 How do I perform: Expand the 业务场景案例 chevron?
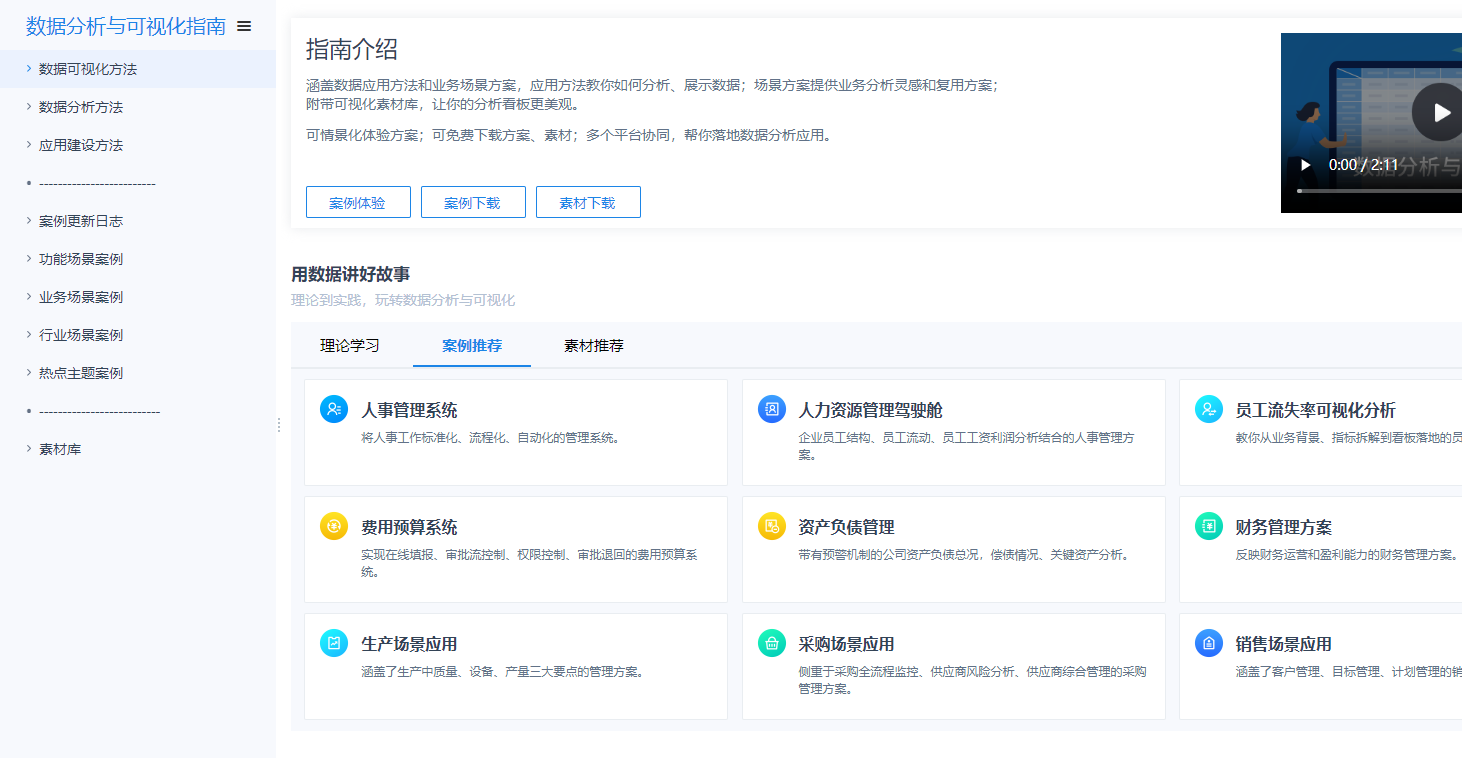[x=28, y=297]
